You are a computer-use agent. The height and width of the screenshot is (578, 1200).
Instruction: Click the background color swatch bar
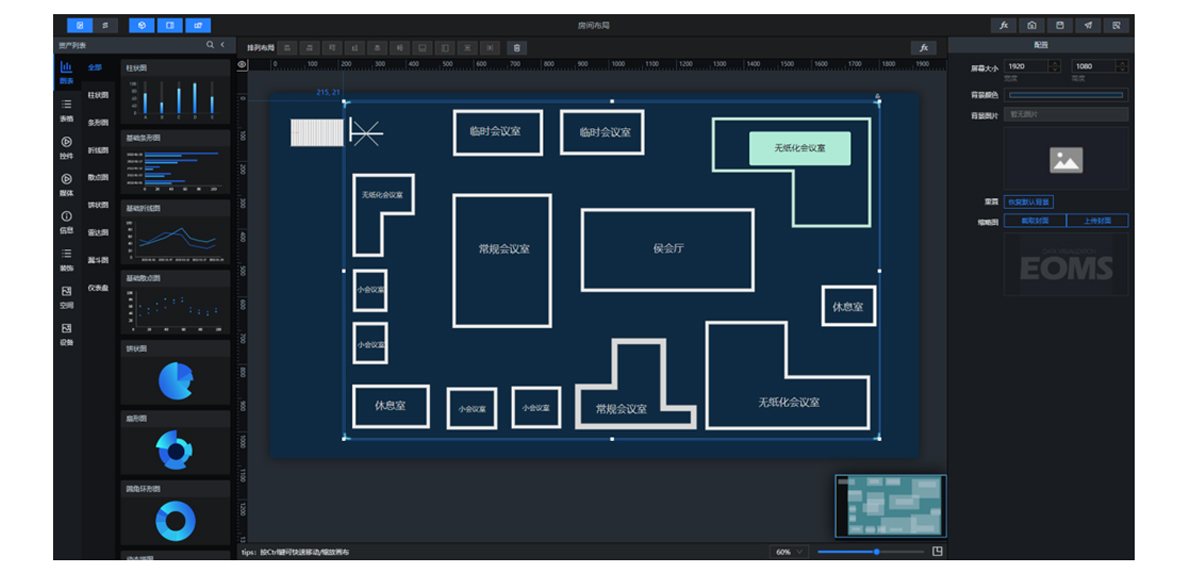1066,95
